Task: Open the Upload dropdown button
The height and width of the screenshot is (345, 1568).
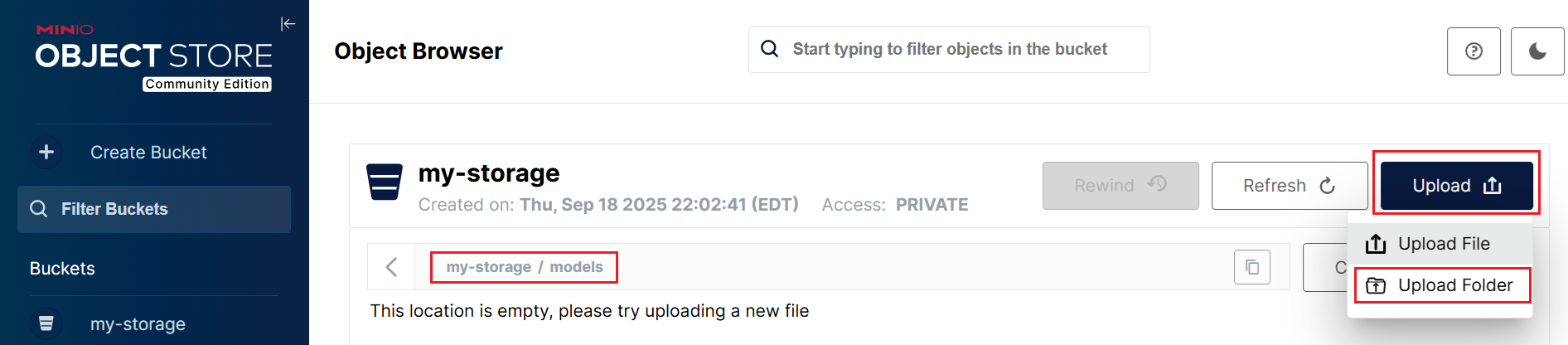Action: pyautogui.click(x=1457, y=186)
